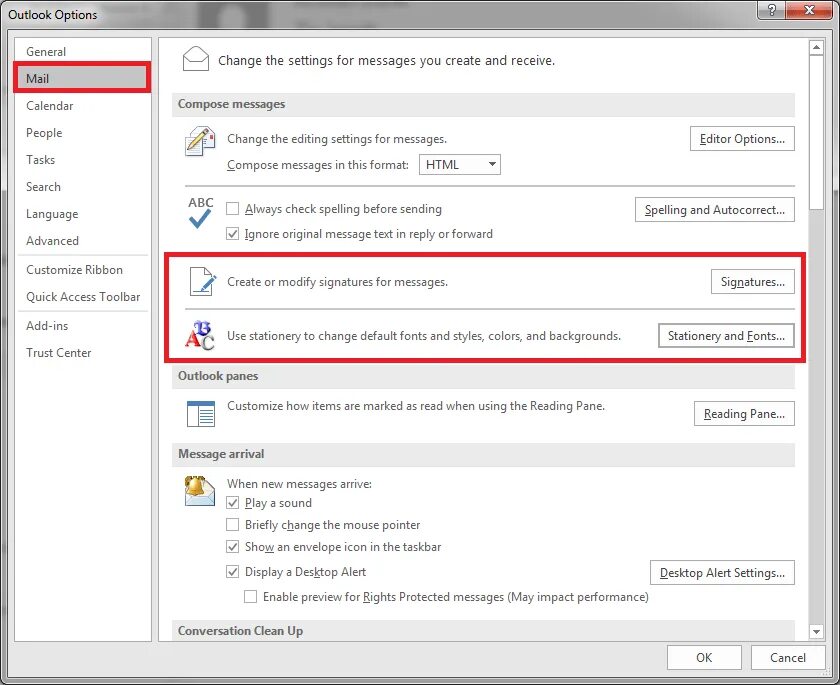This screenshot has width=840, height=685.
Task: Click the 'When new messages arrive' label
Action: [x=299, y=484]
